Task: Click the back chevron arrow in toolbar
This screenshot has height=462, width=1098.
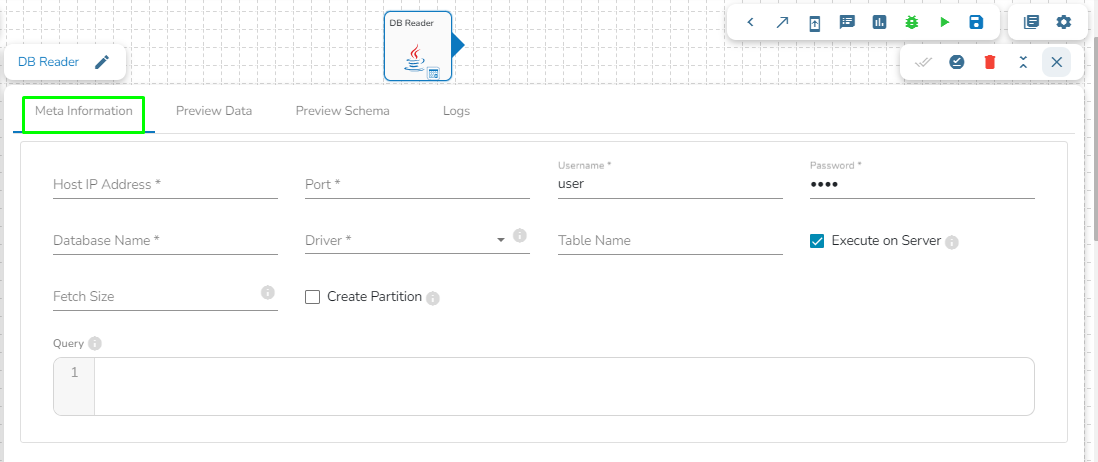Action: pyautogui.click(x=750, y=22)
